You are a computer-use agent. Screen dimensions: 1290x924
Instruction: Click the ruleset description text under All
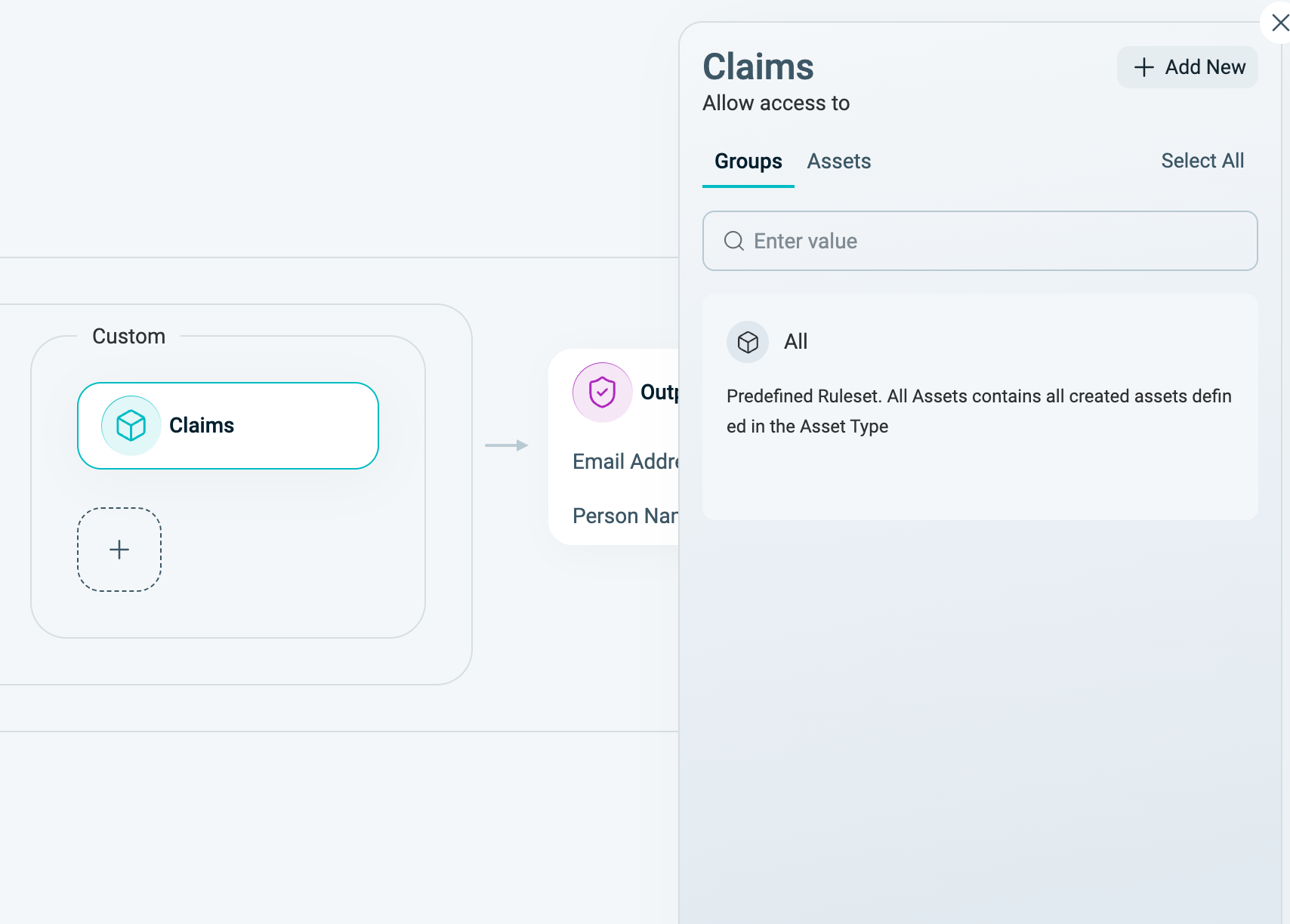(979, 411)
